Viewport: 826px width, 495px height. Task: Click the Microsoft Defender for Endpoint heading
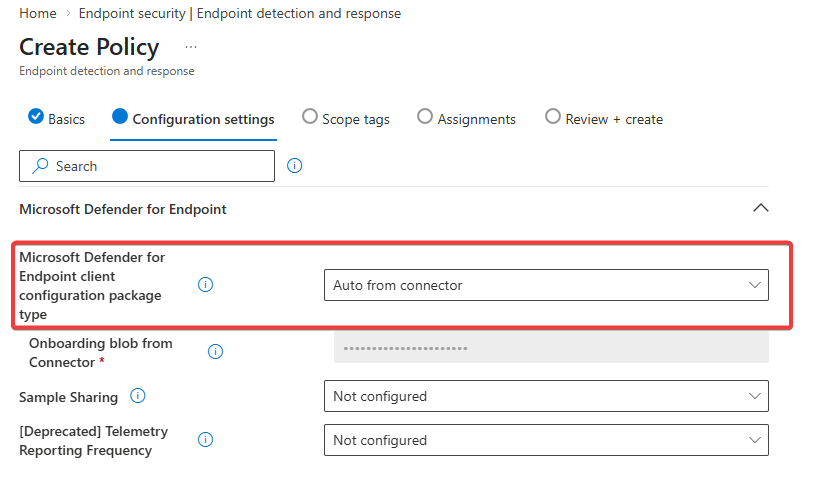tap(123, 210)
